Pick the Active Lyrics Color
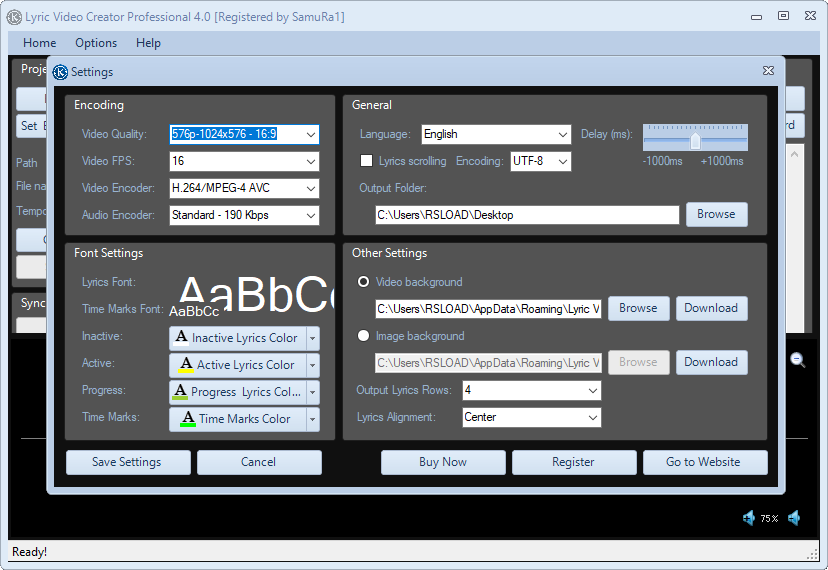Image resolution: width=828 pixels, height=570 pixels. [x=238, y=365]
